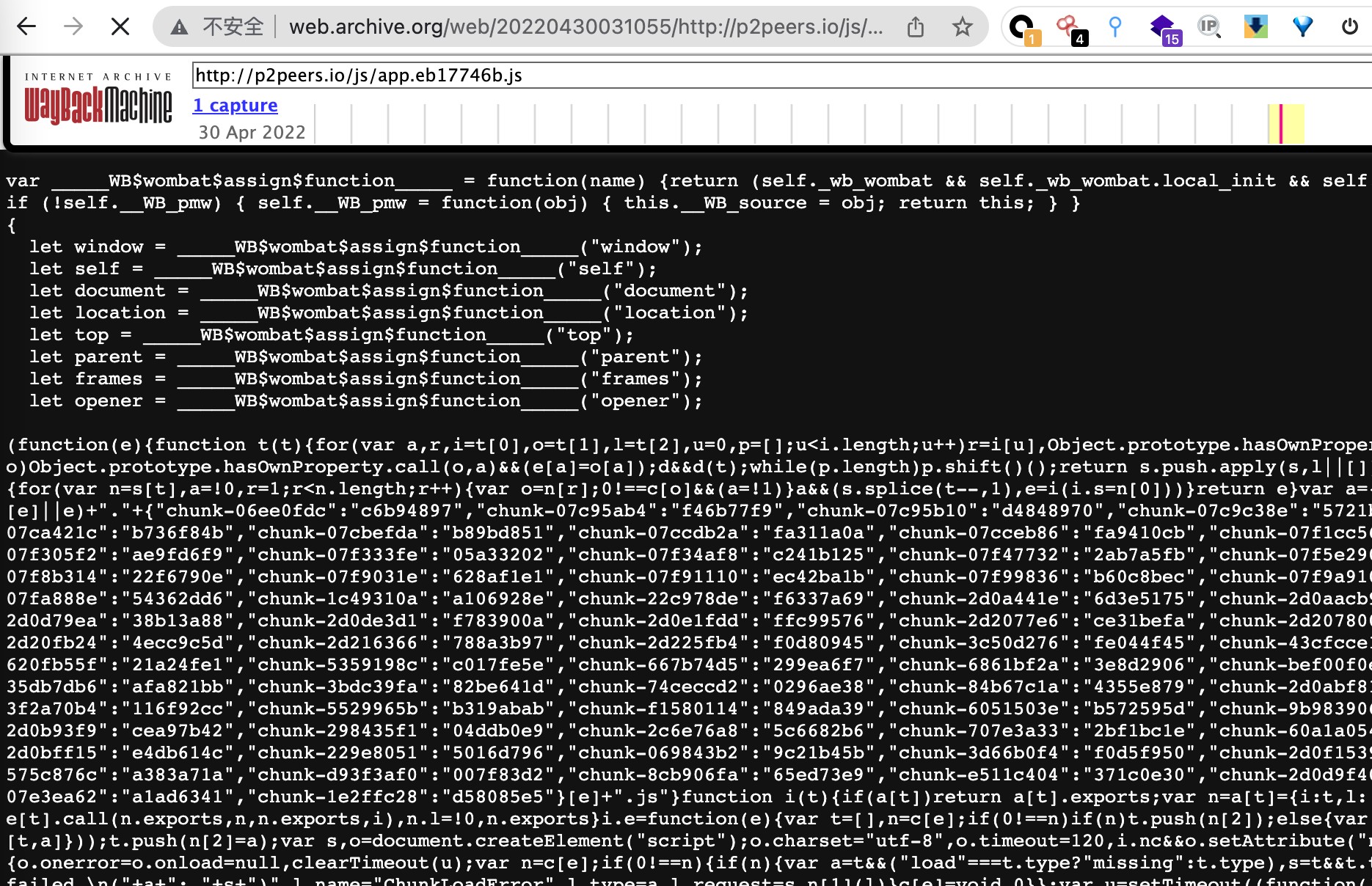Click the 'INTERNET ARCHIVE' header text

click(98, 76)
